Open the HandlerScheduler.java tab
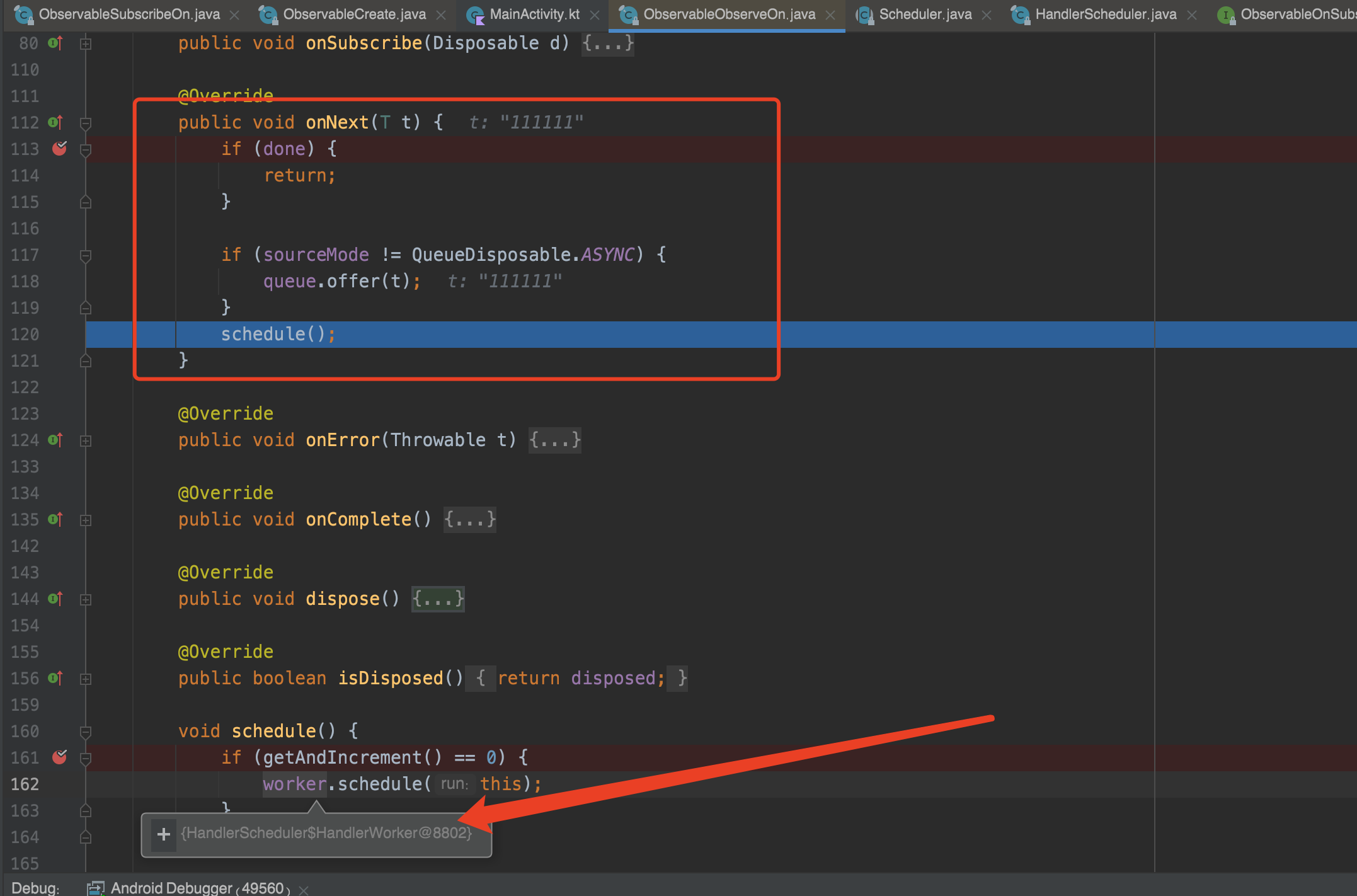Image resolution: width=1357 pixels, height=896 pixels. [x=1104, y=14]
